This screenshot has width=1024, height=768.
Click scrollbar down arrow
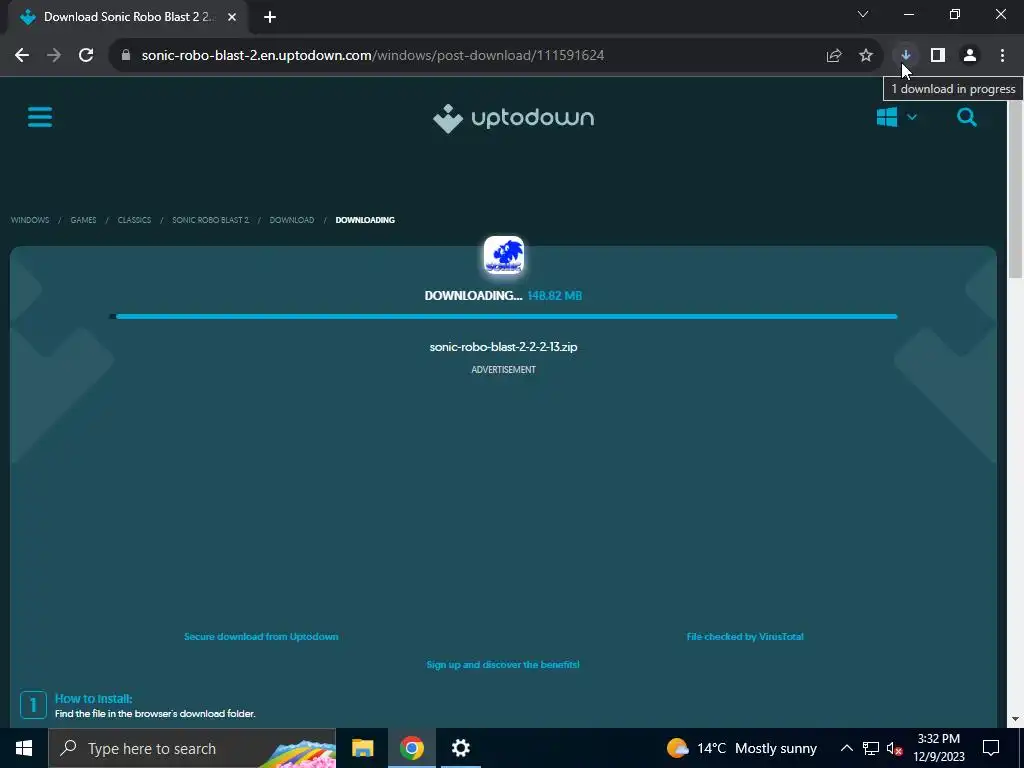[x=1015, y=719]
